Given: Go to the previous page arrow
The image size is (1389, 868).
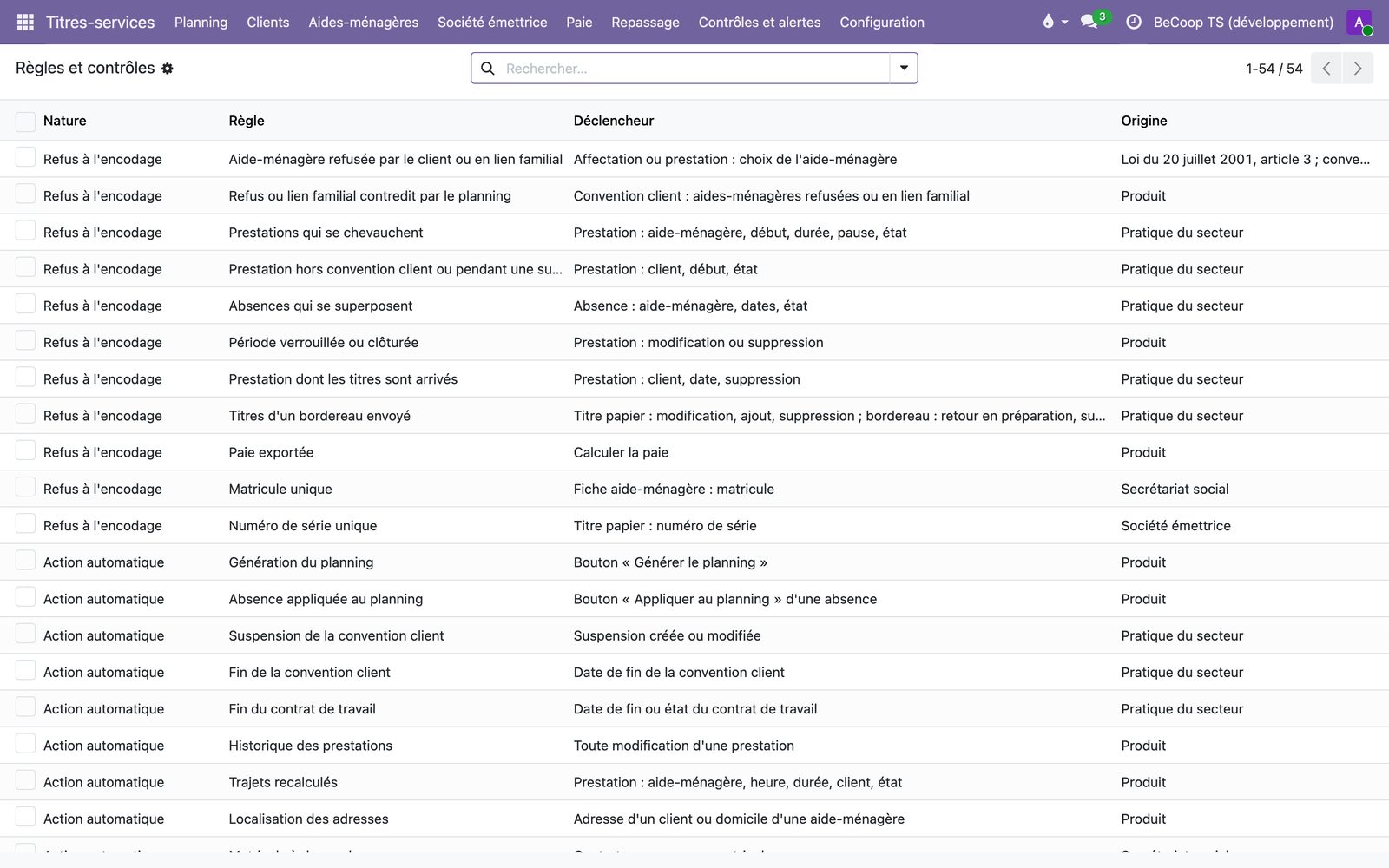Looking at the screenshot, I should pyautogui.click(x=1326, y=69).
